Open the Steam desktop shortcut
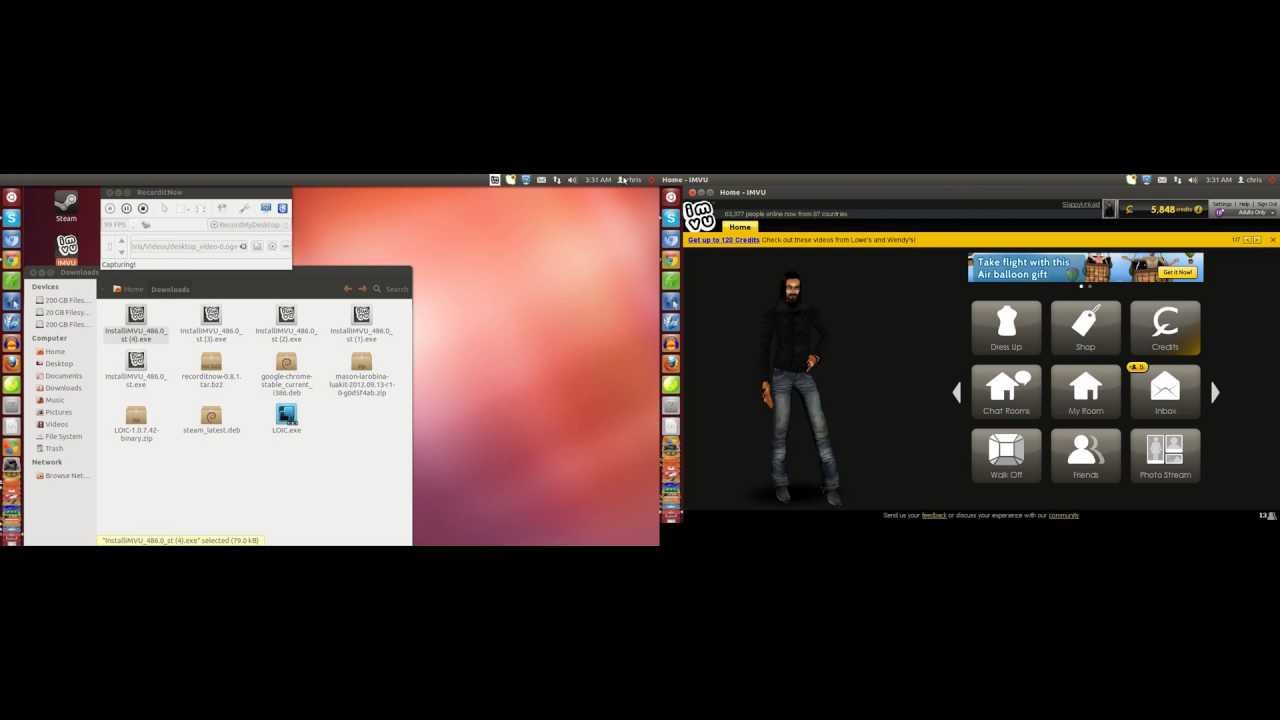1280x720 pixels. pyautogui.click(x=66, y=207)
